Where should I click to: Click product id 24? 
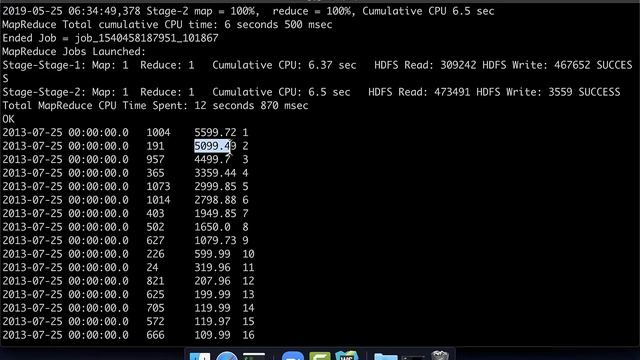click(152, 267)
